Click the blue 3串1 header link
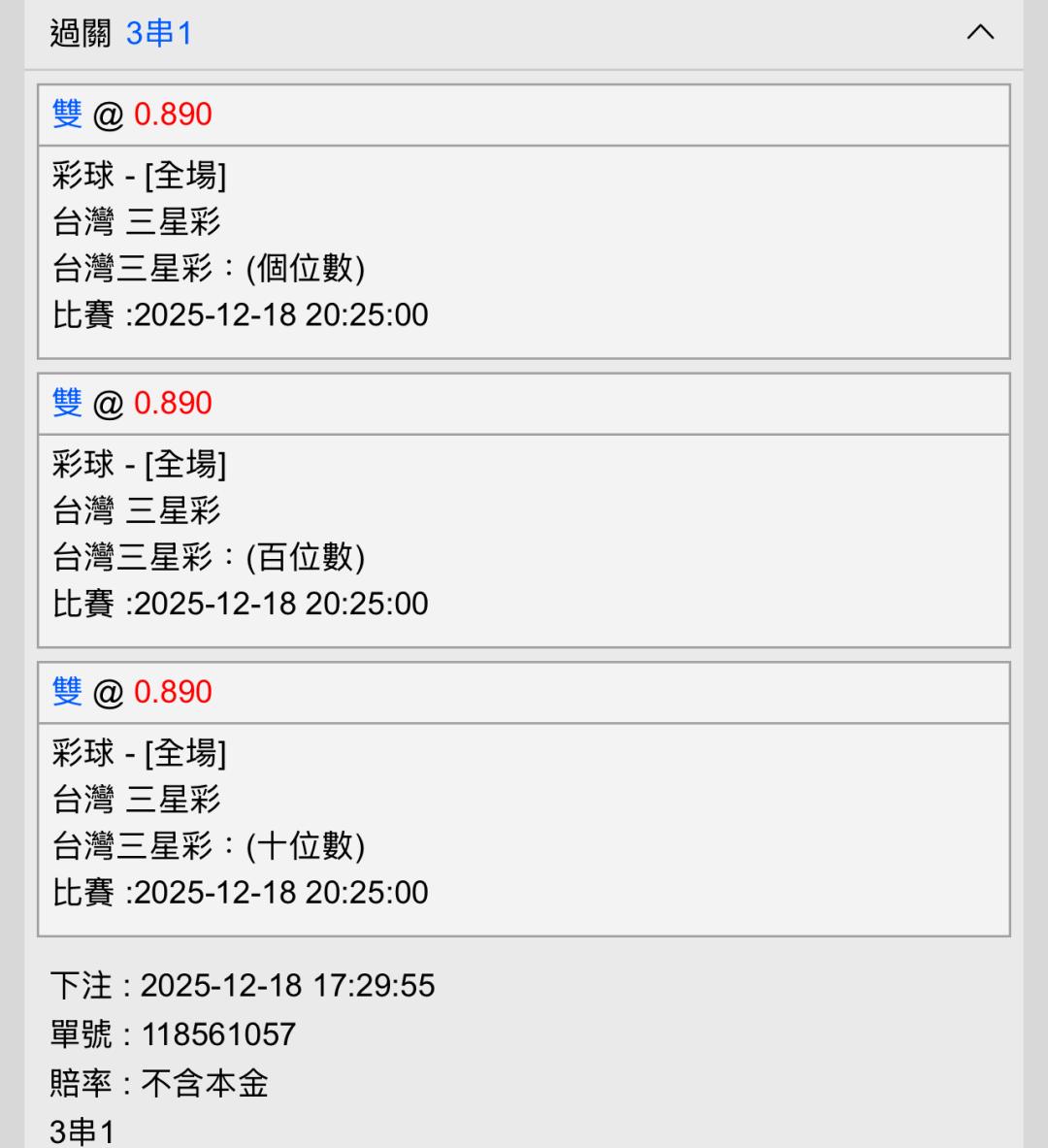This screenshot has width=1048, height=1148. click(x=159, y=34)
